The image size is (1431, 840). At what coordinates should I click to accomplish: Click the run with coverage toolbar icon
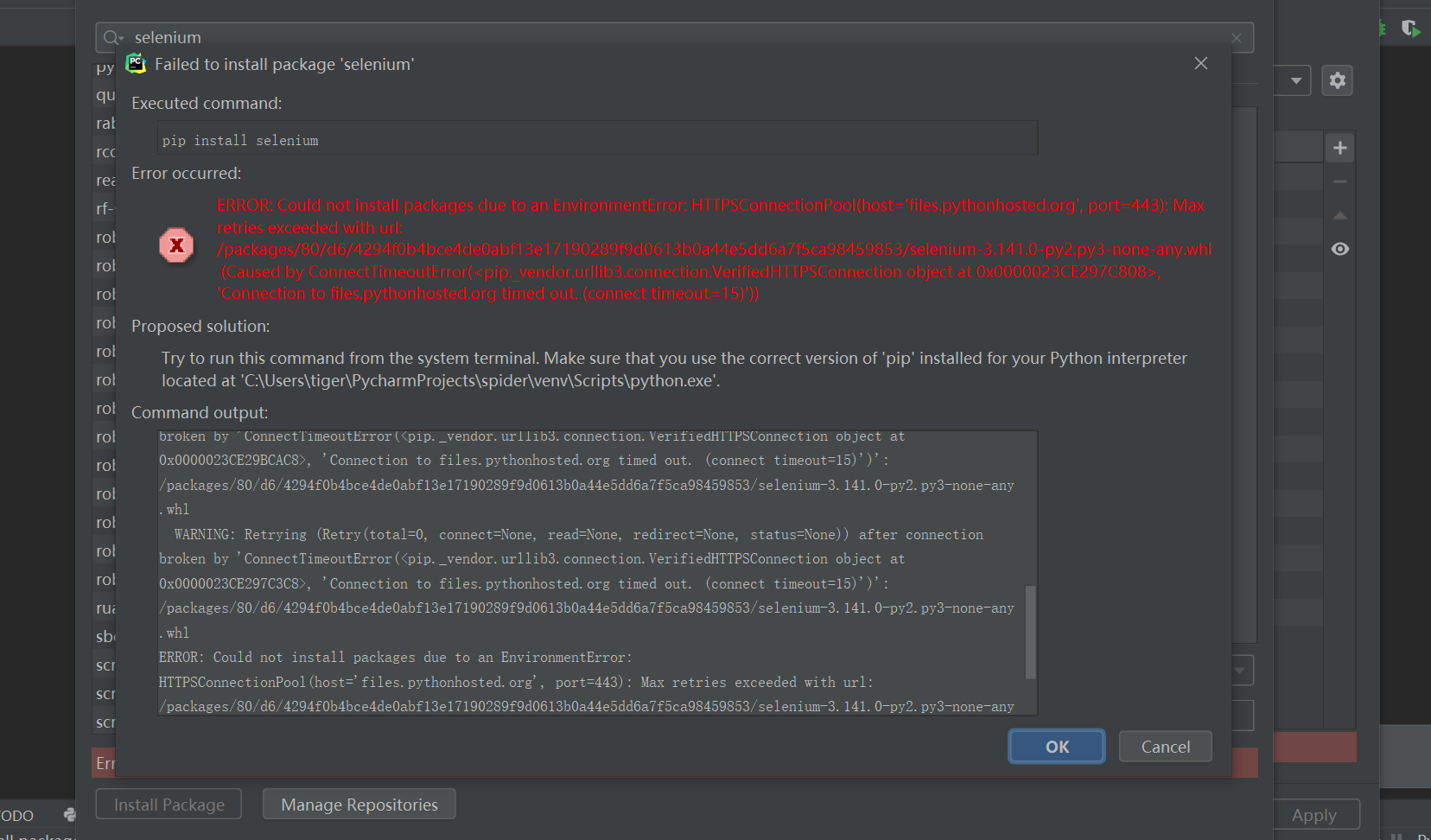point(1410,29)
